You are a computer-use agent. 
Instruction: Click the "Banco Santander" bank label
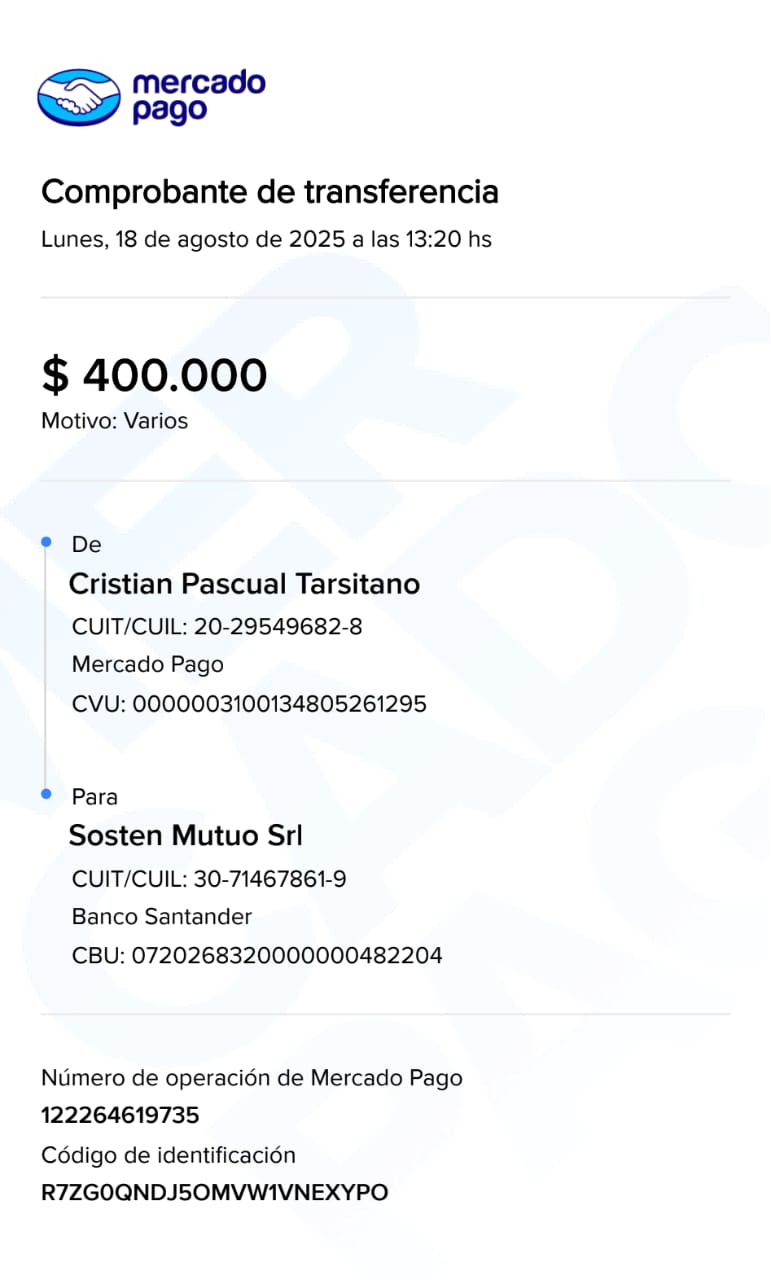point(162,917)
